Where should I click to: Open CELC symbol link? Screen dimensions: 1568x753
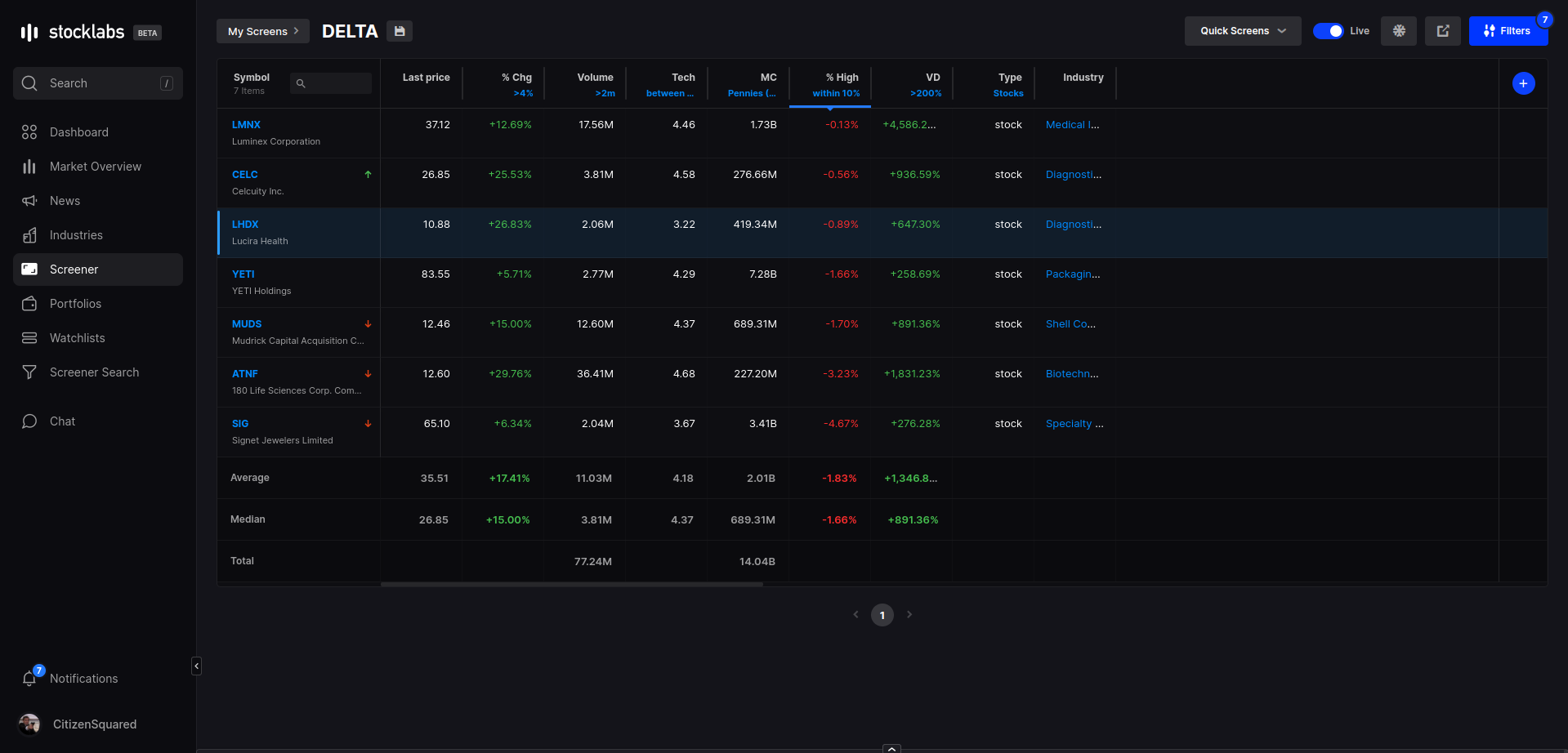245,175
